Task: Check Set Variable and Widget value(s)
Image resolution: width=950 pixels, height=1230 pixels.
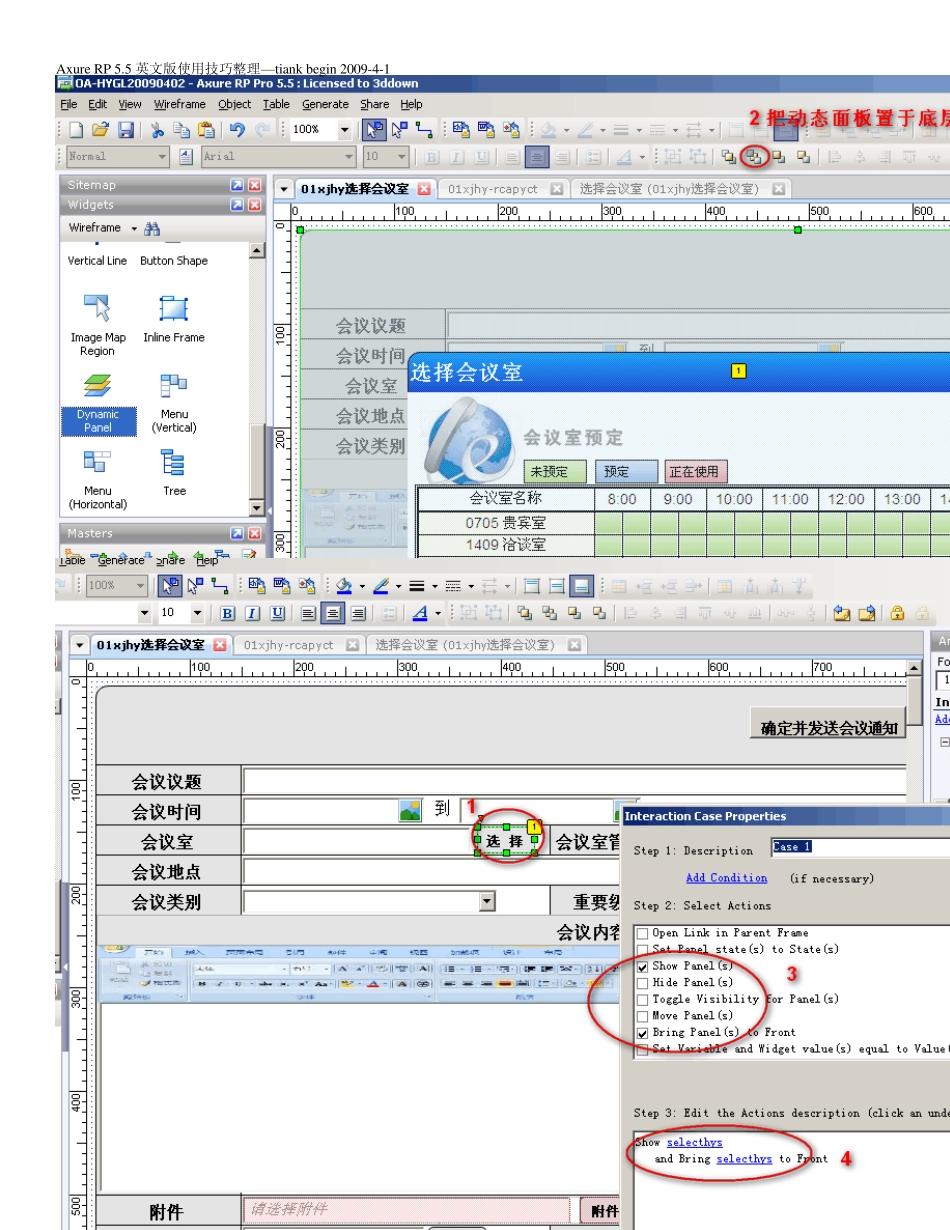Action: tap(642, 1049)
